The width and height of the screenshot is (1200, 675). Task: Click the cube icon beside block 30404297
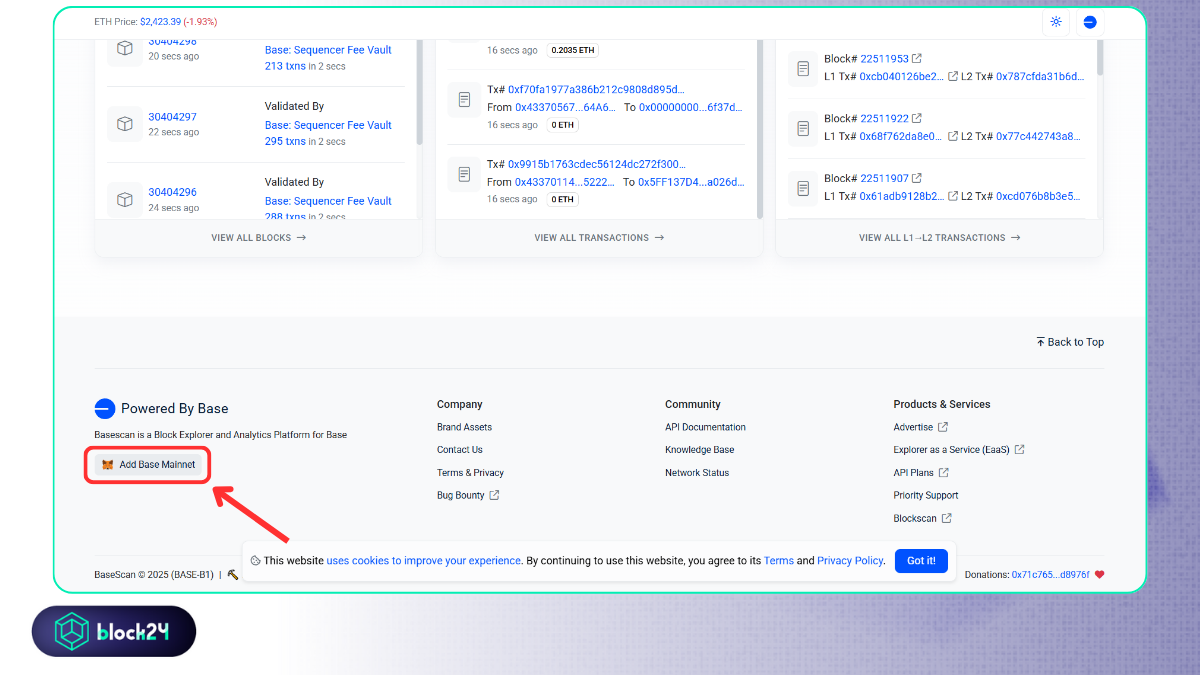[x=125, y=124]
